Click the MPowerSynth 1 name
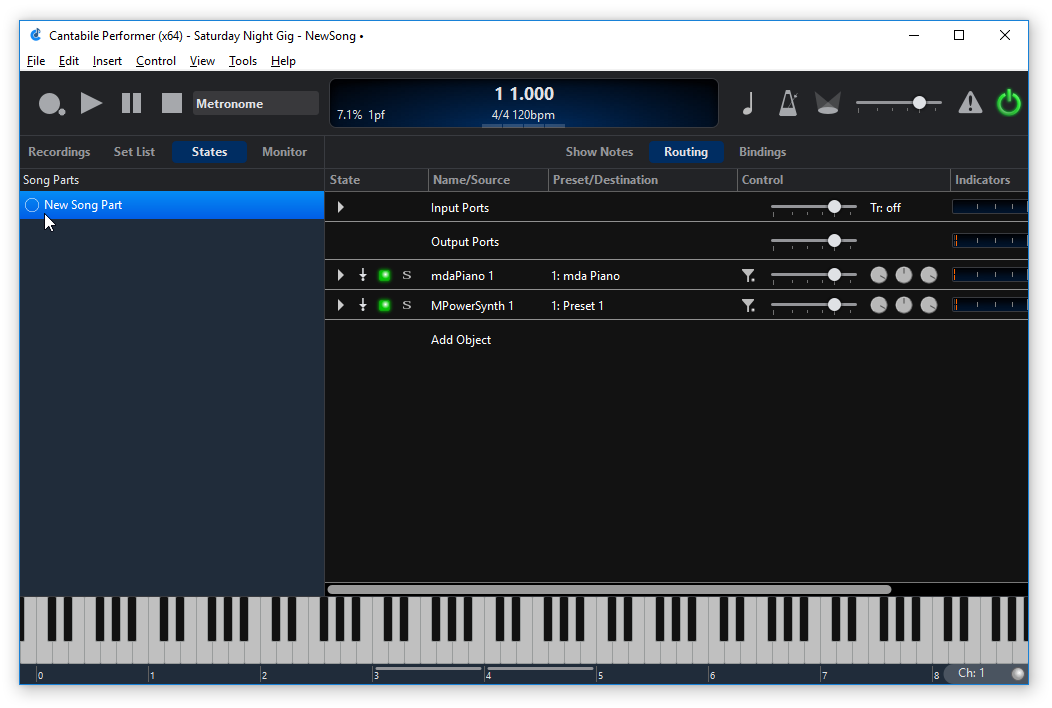The image size is (1052, 708). click(x=472, y=306)
